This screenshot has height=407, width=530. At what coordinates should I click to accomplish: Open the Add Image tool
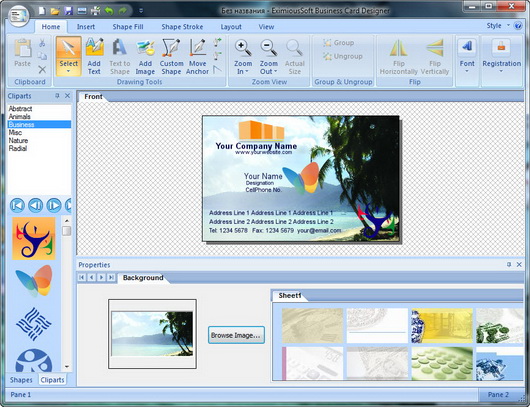(145, 56)
